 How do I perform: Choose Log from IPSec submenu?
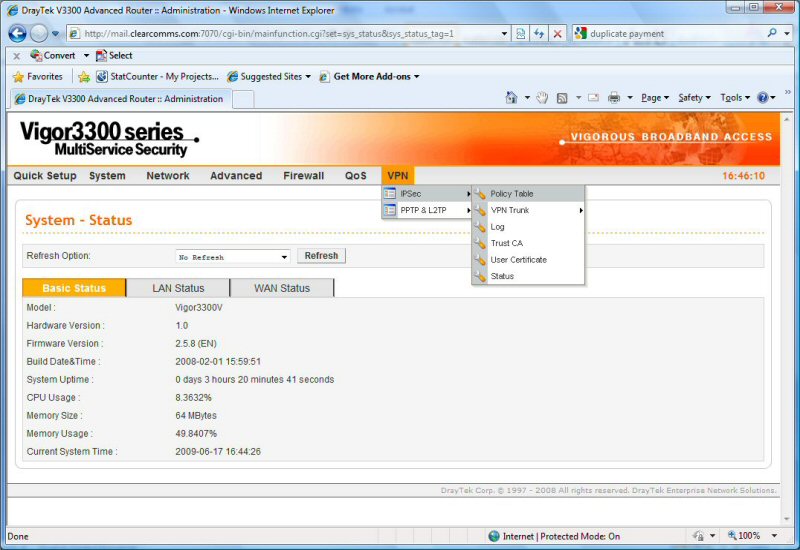(528, 227)
